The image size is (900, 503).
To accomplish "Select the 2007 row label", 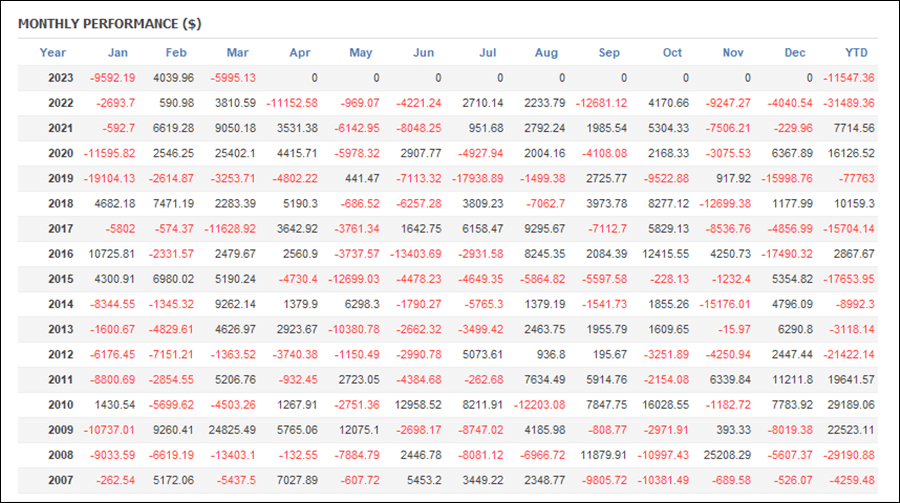I will 60,480.
